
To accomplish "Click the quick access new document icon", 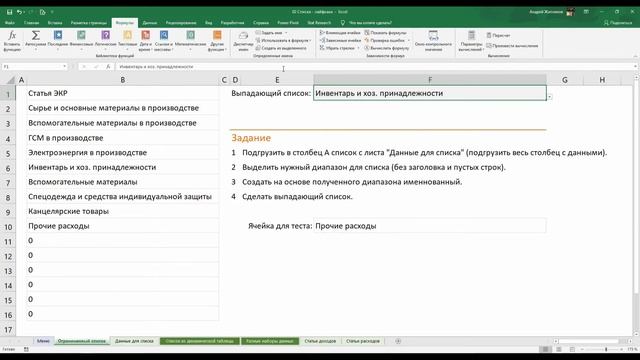I will (x=42, y=12).
